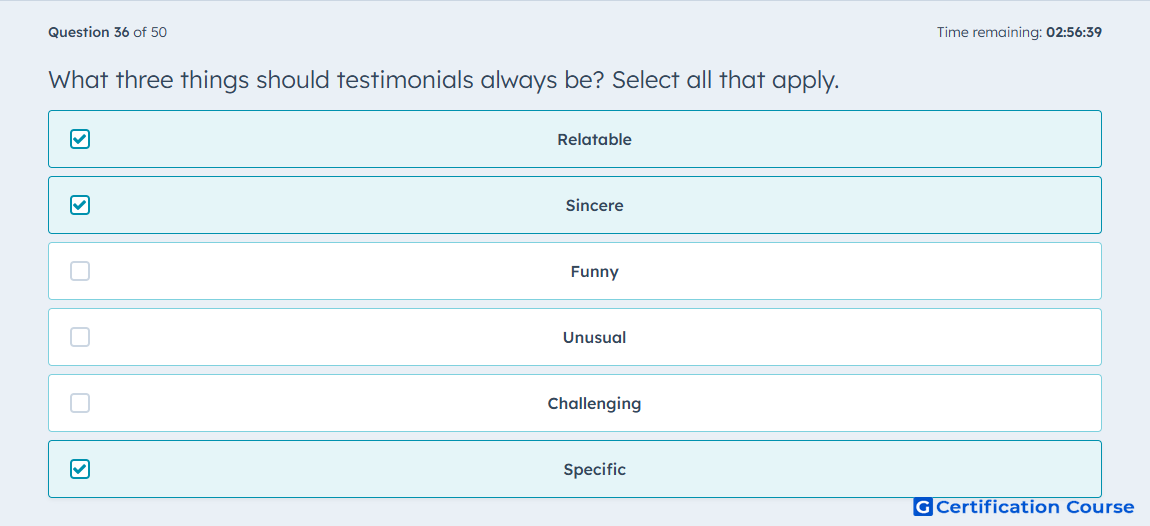Click the Time remaining countdown

click(x=1019, y=32)
